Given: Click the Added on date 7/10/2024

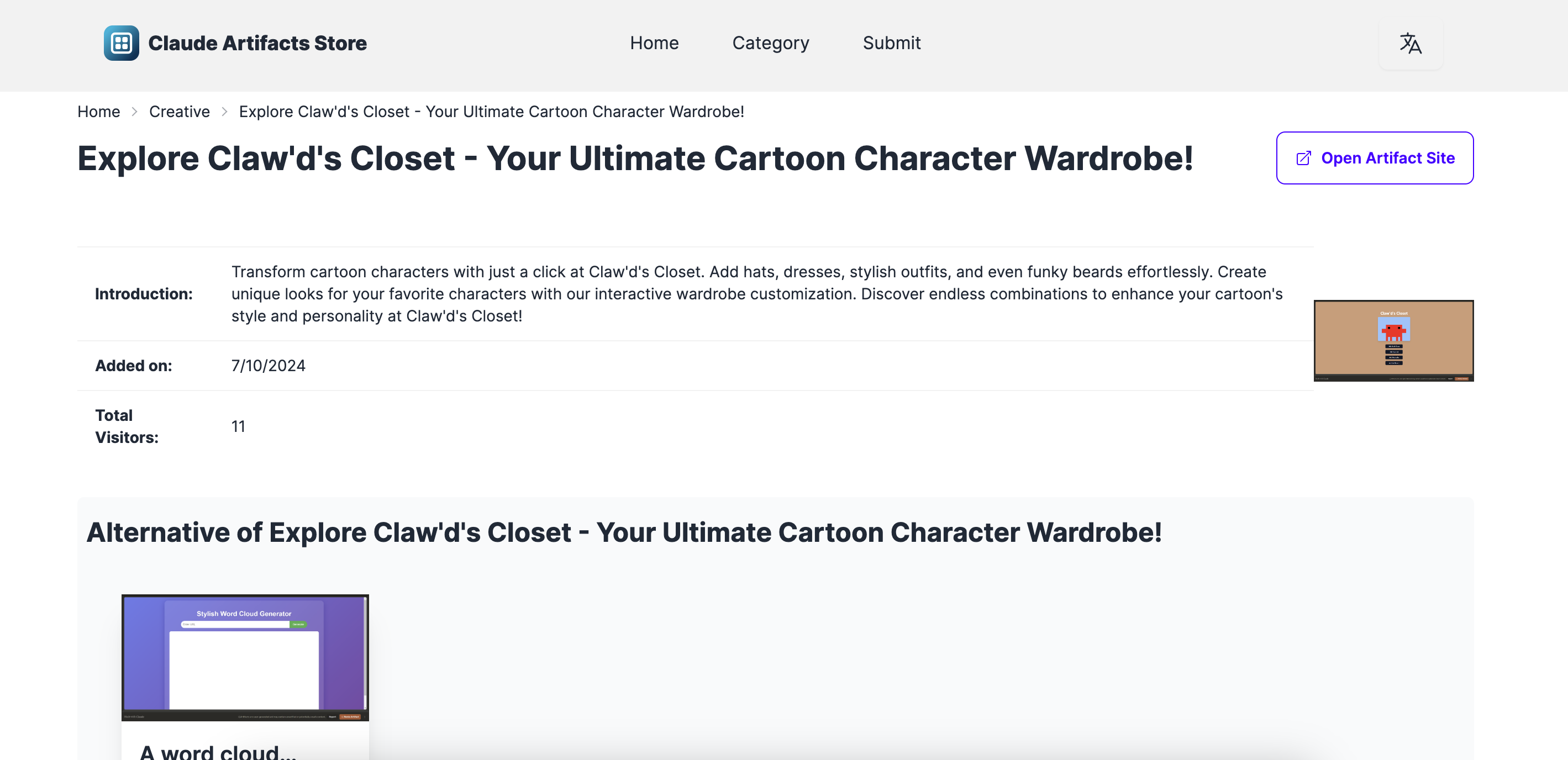Looking at the screenshot, I should pos(269,366).
